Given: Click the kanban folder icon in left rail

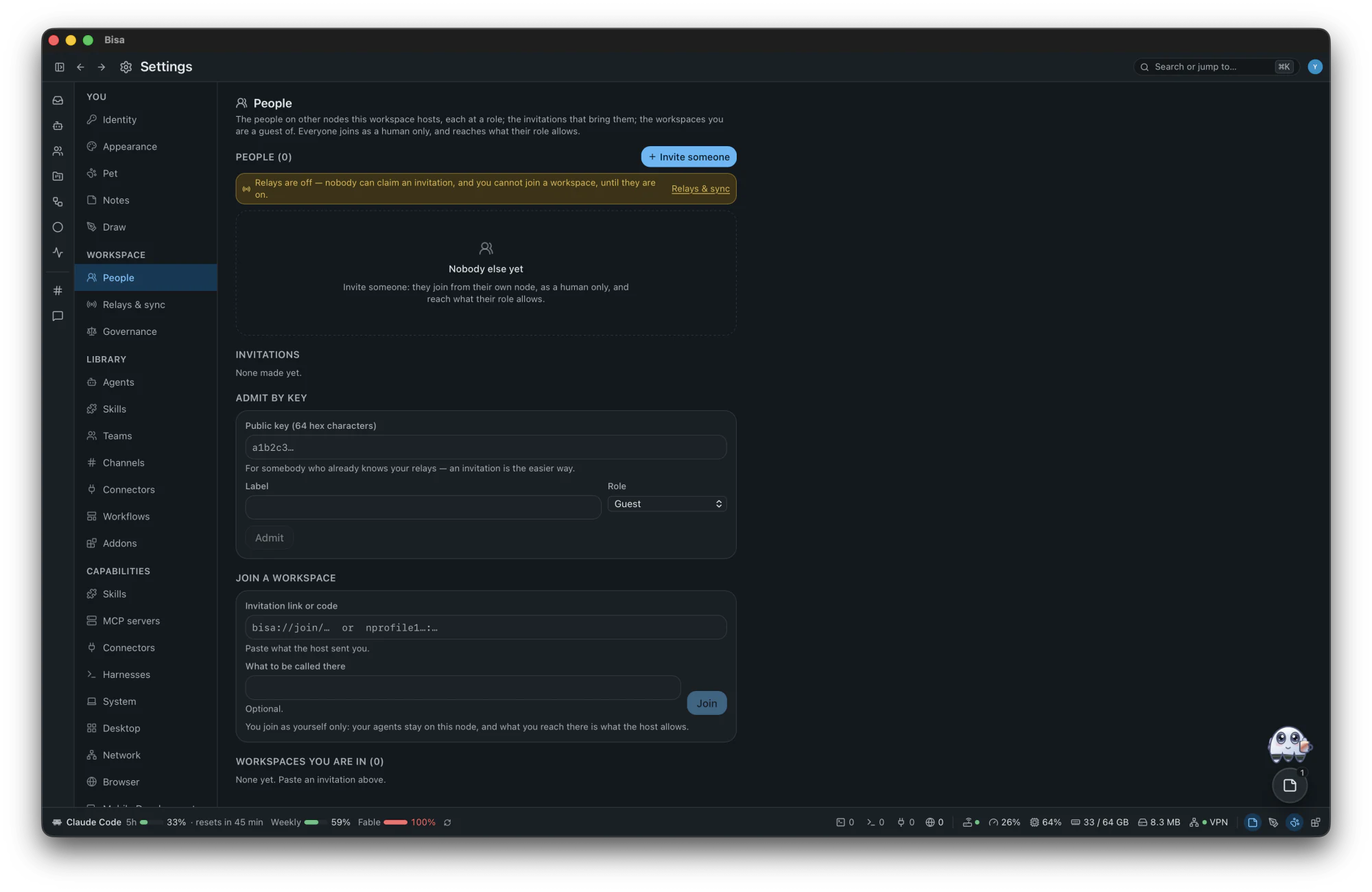Looking at the screenshot, I should [x=58, y=176].
